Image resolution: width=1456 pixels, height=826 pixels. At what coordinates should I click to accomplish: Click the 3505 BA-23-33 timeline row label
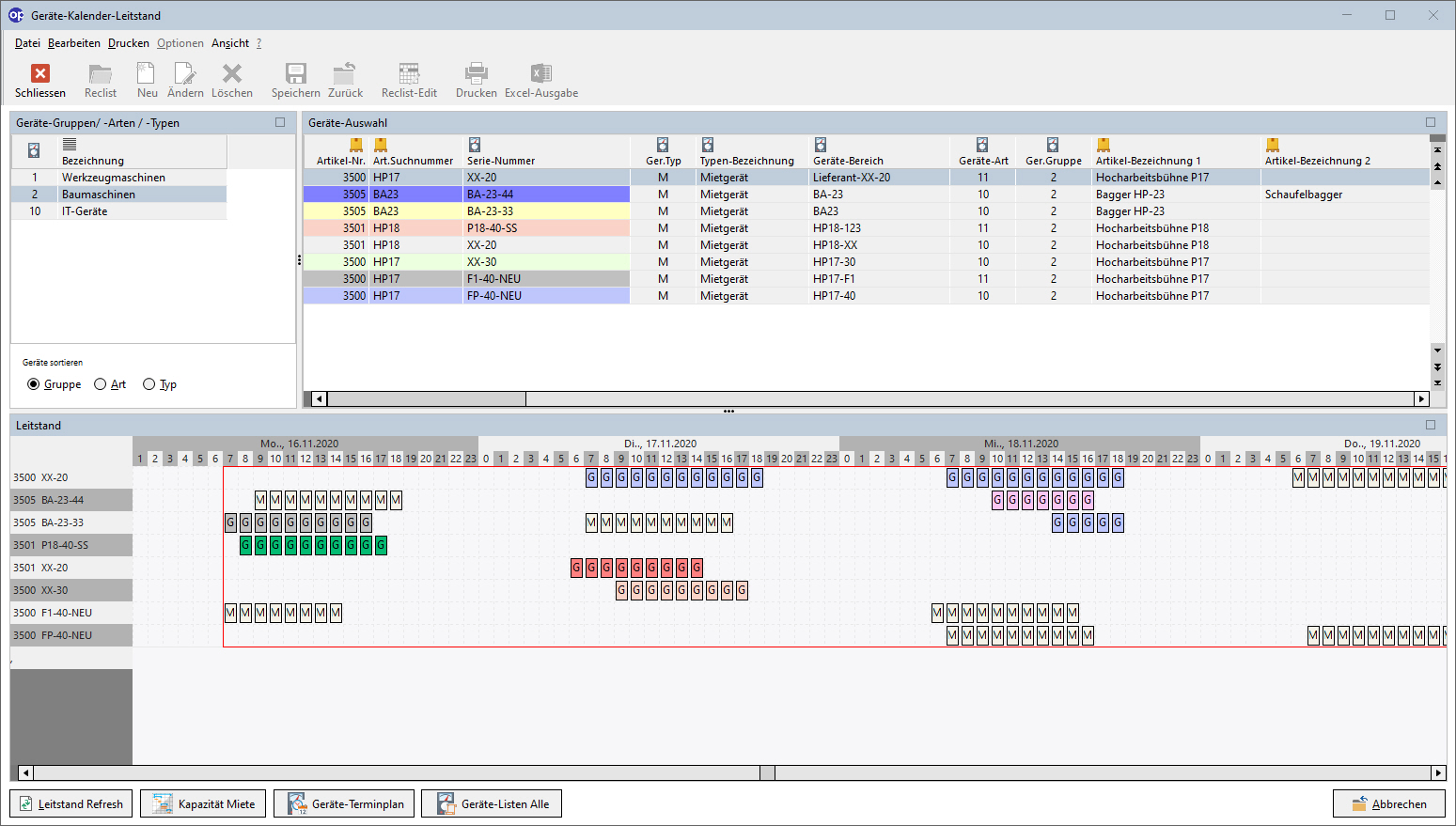click(71, 522)
